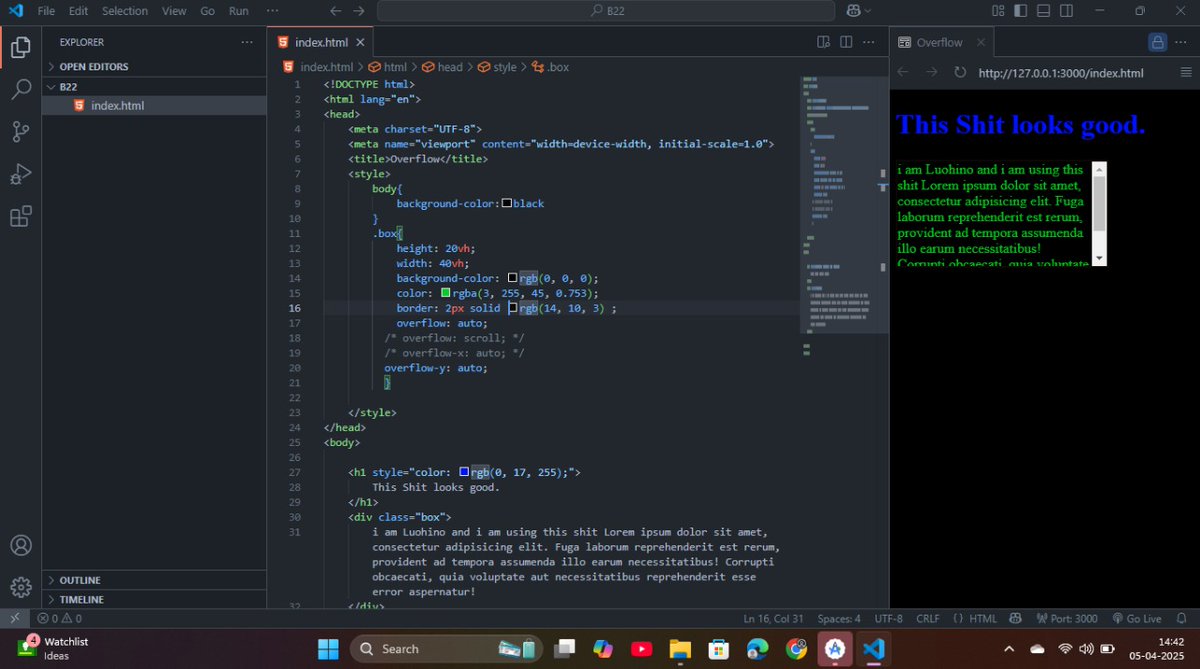
Task: Open the Windows Start menu
Action: pos(328,649)
